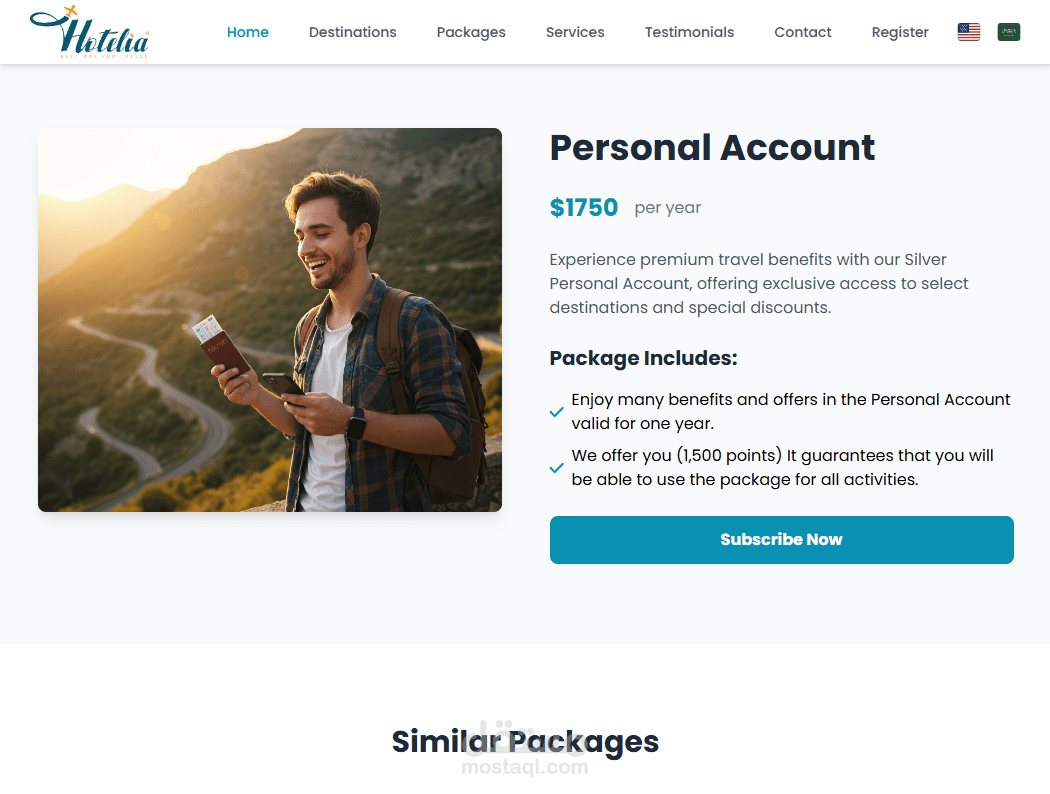Click the Hotelia logo

coord(90,32)
